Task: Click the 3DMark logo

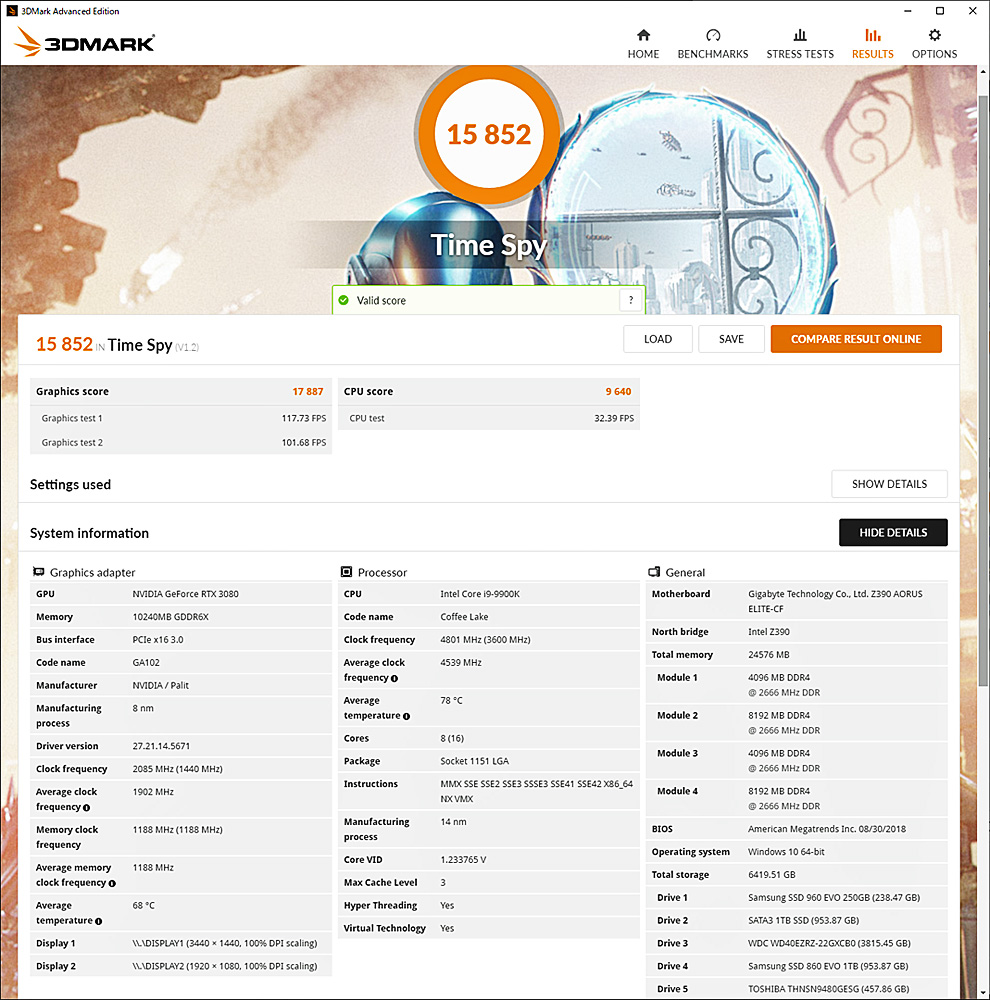Action: click(x=84, y=41)
